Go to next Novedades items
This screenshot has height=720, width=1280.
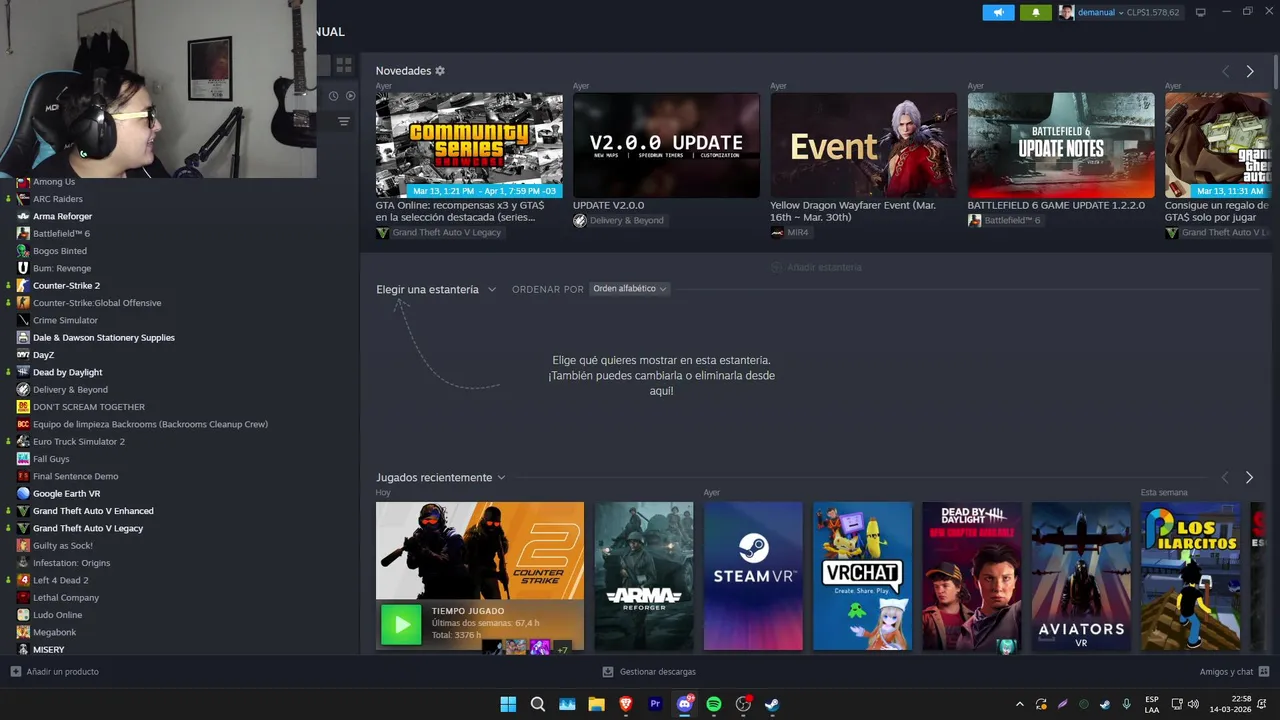[1249, 71]
